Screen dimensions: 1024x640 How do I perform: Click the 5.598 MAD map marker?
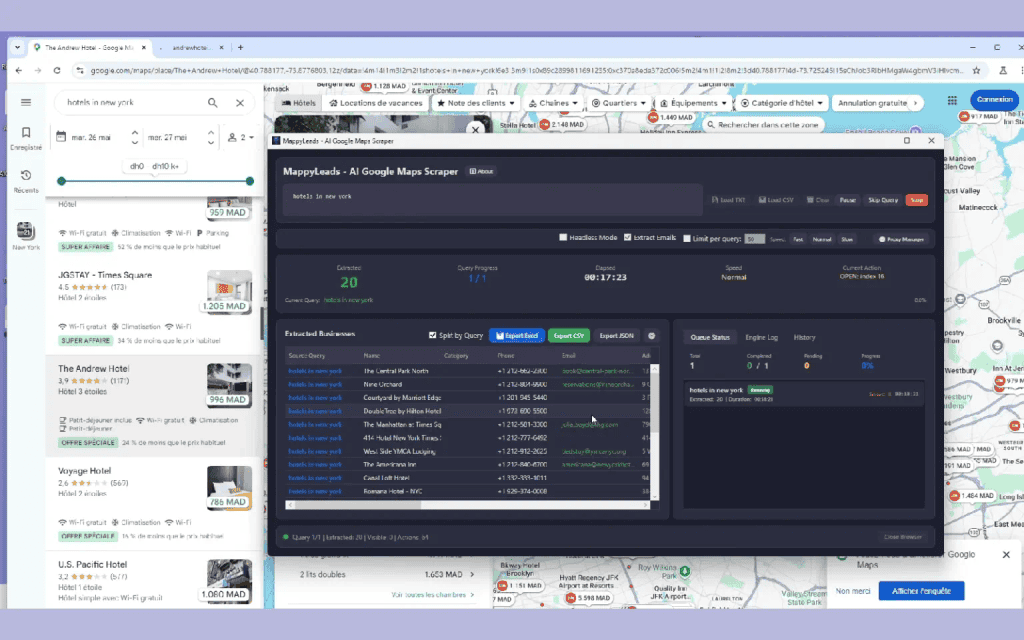(x=589, y=598)
